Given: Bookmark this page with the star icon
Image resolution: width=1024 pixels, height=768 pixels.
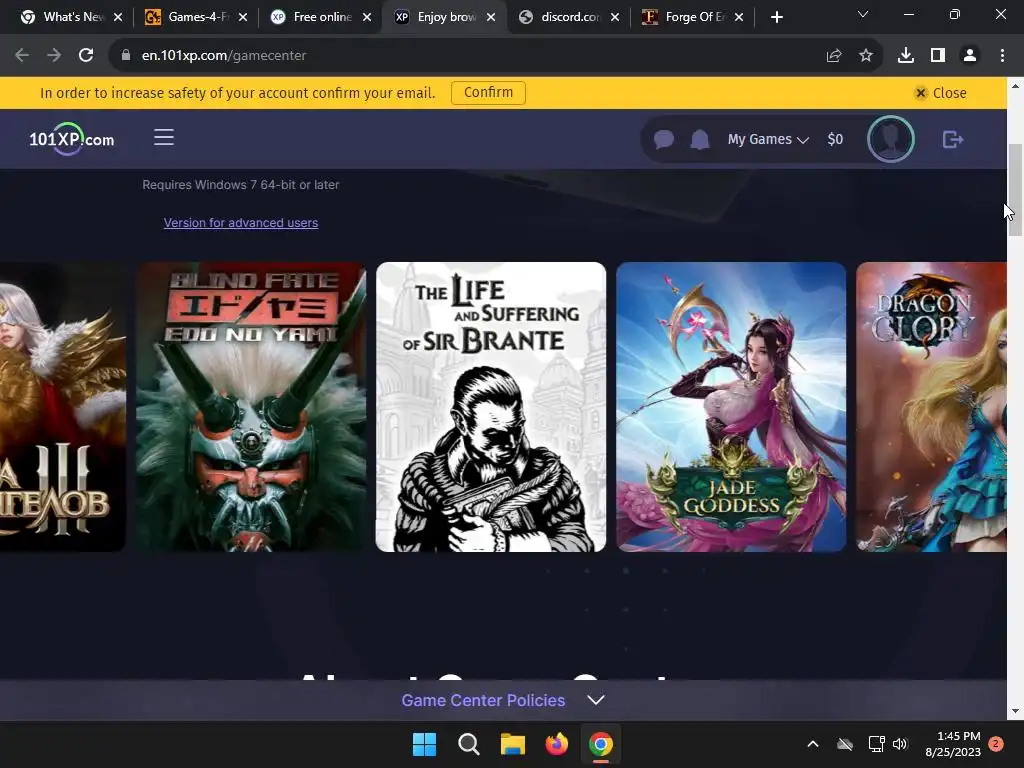Looking at the screenshot, I should (x=866, y=56).
